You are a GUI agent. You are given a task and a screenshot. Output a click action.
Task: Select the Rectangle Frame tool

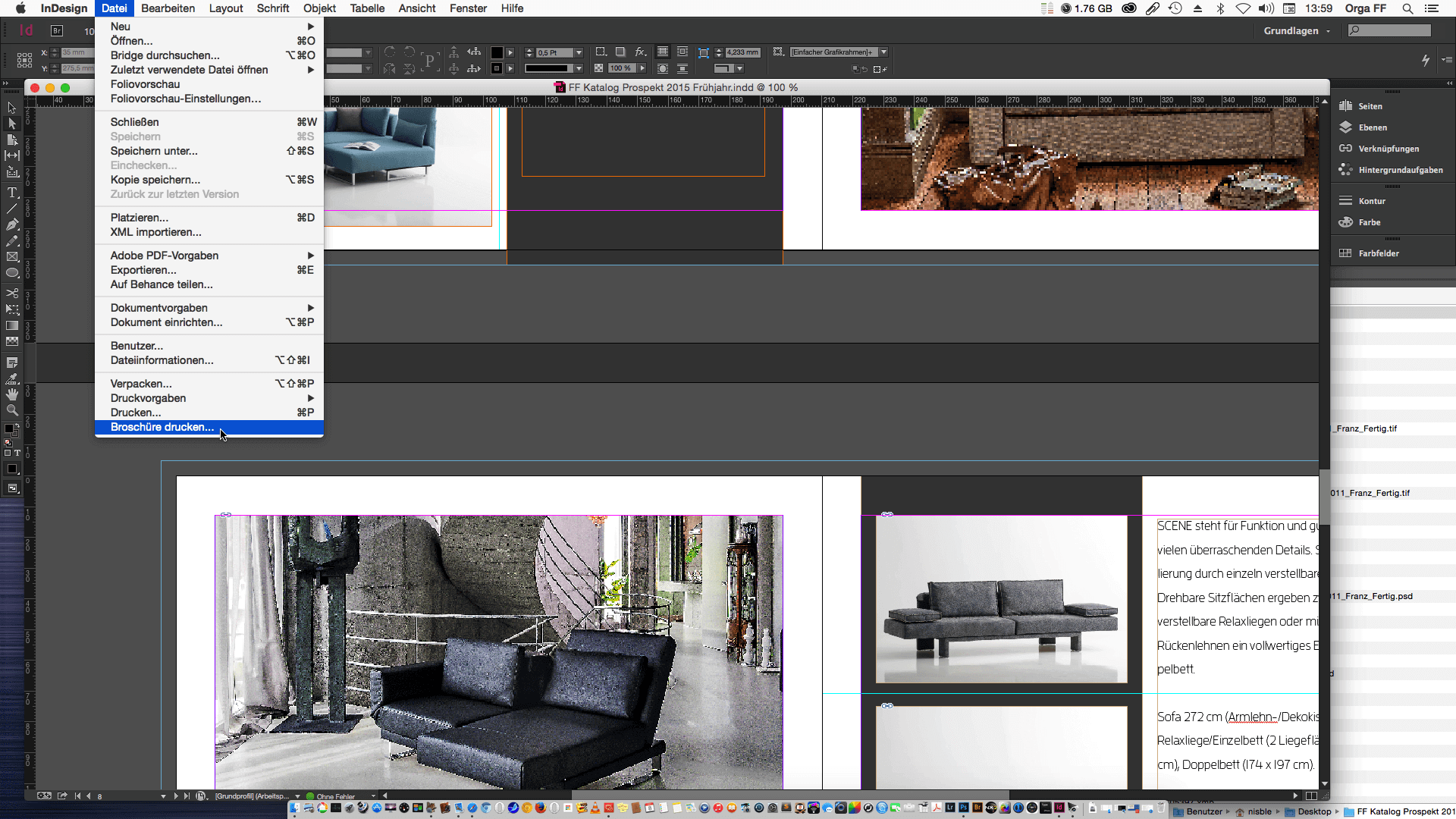12,257
